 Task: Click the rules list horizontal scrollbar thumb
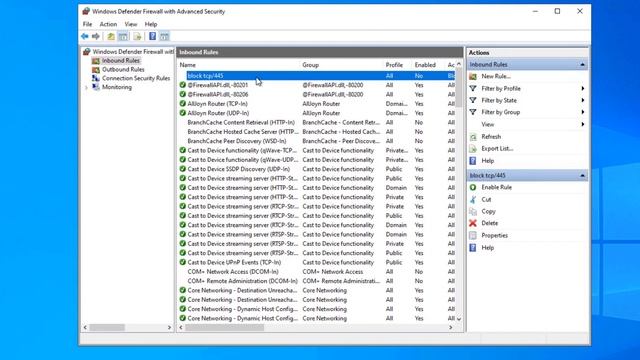(x=224, y=327)
